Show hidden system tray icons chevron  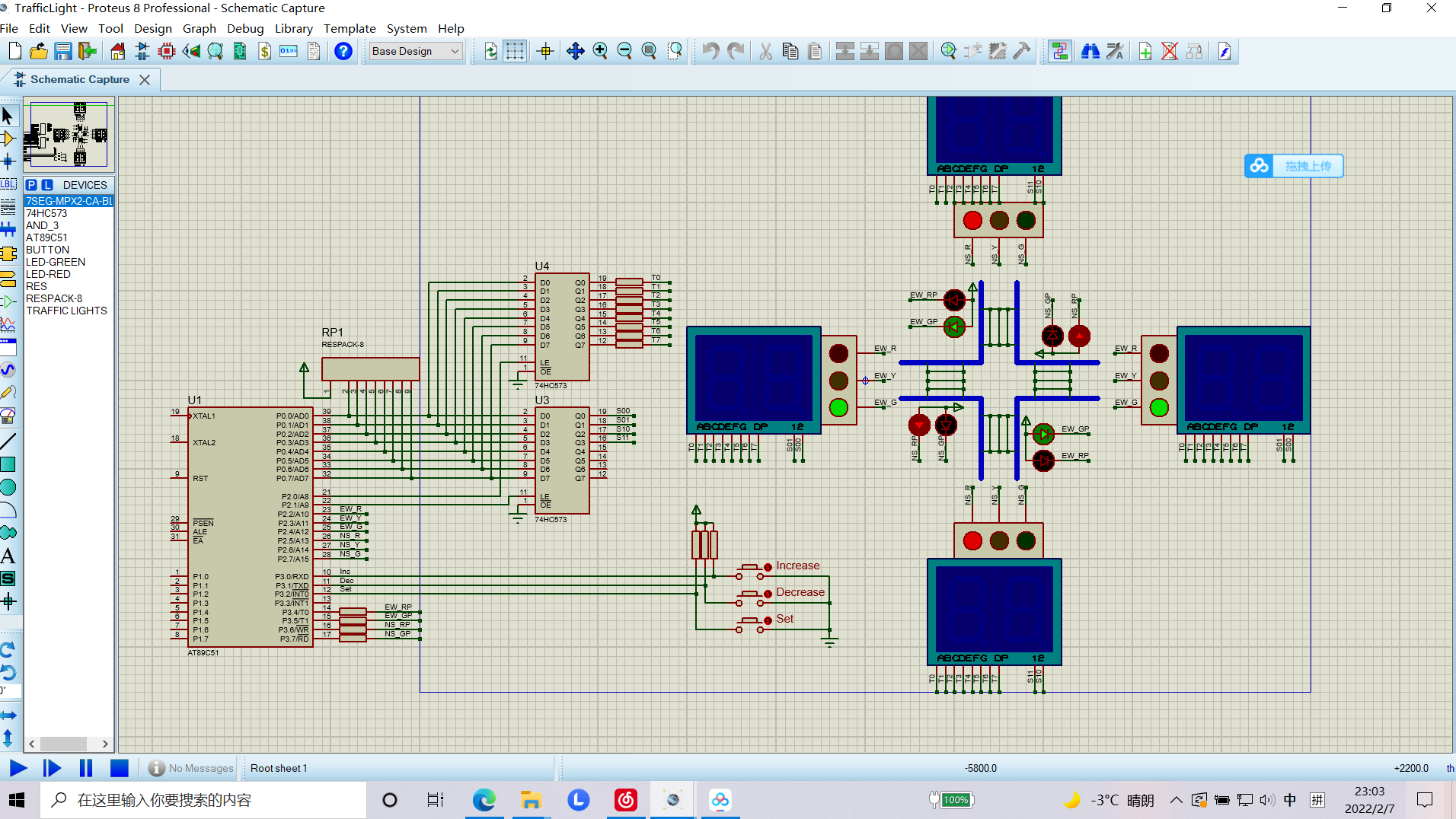[x=1176, y=800]
